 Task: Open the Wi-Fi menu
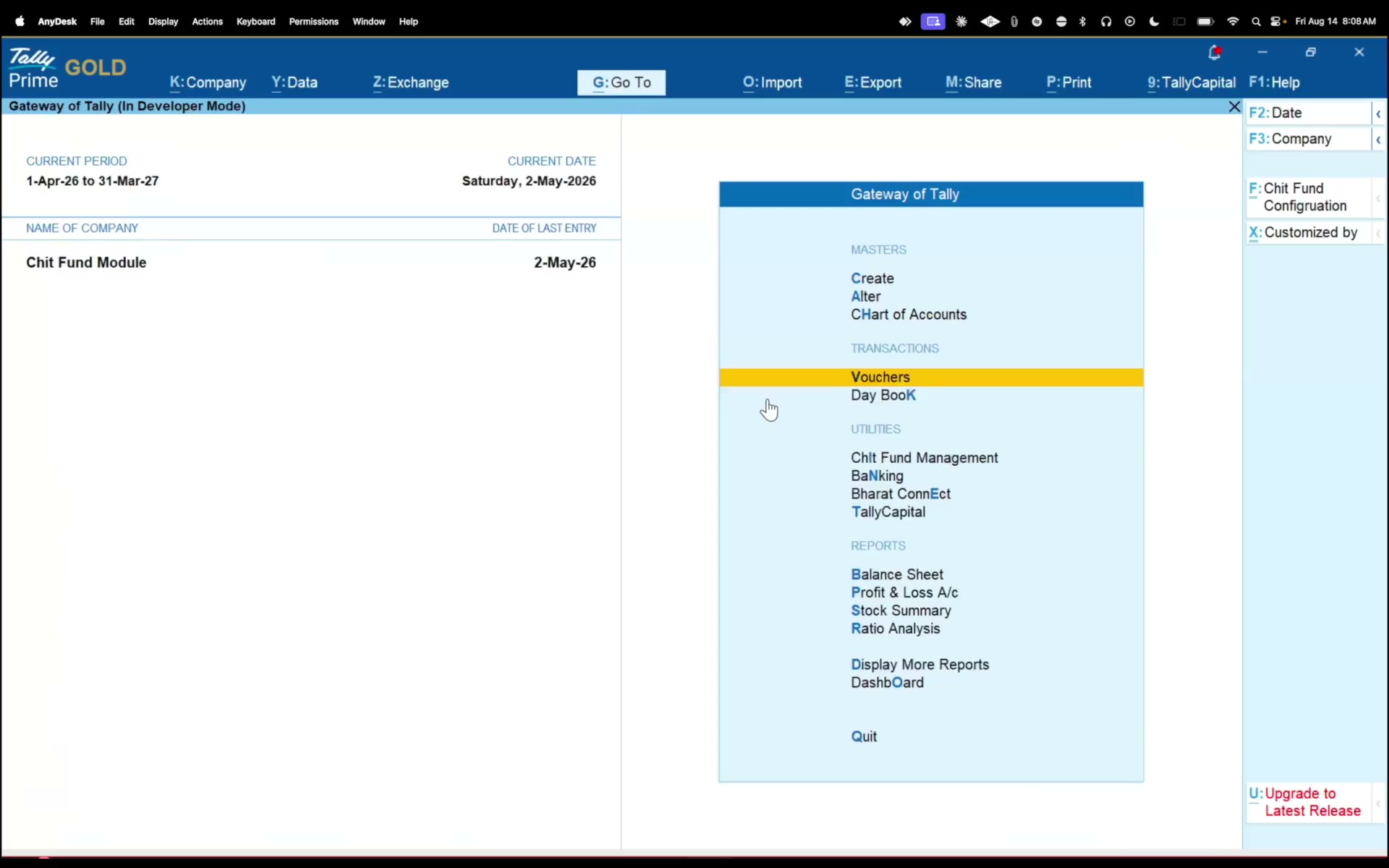click(x=1233, y=22)
